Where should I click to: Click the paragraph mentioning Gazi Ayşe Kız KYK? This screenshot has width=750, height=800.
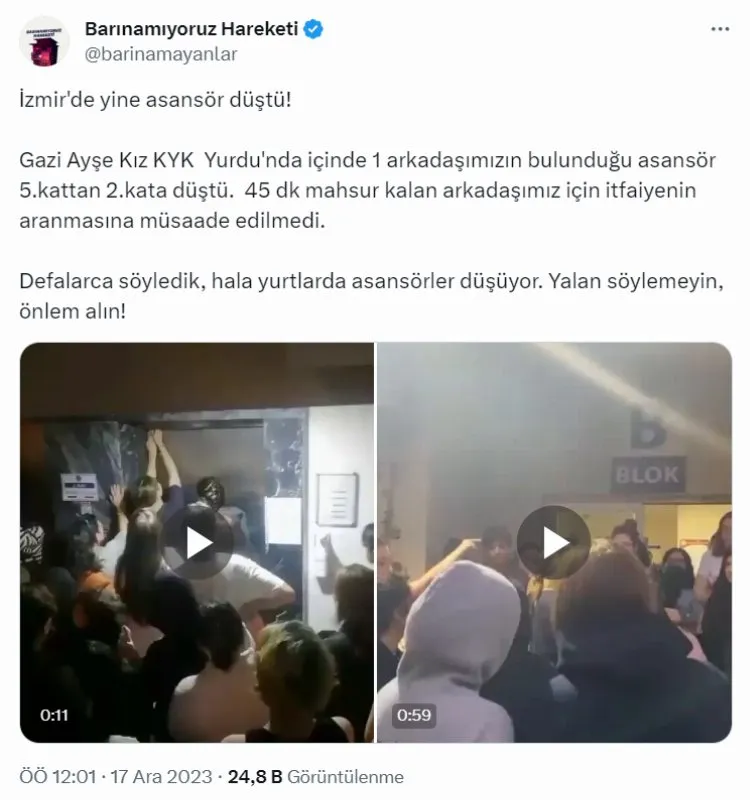367,190
